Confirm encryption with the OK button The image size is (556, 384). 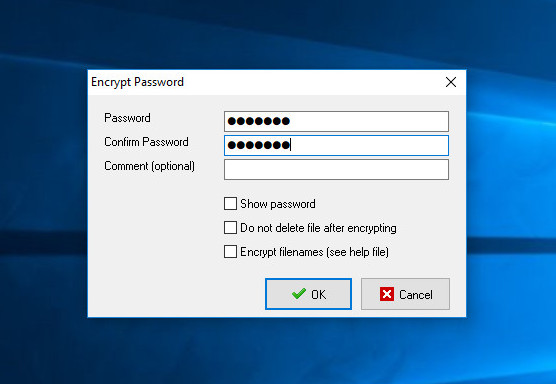point(308,294)
